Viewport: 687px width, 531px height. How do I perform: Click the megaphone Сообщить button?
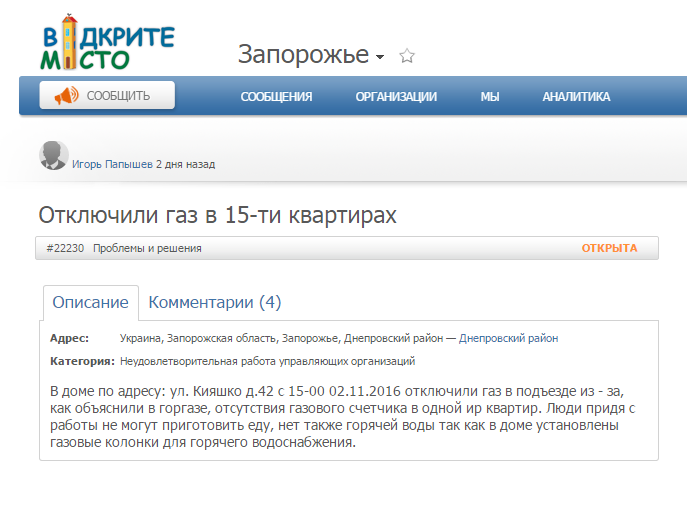[x=107, y=96]
